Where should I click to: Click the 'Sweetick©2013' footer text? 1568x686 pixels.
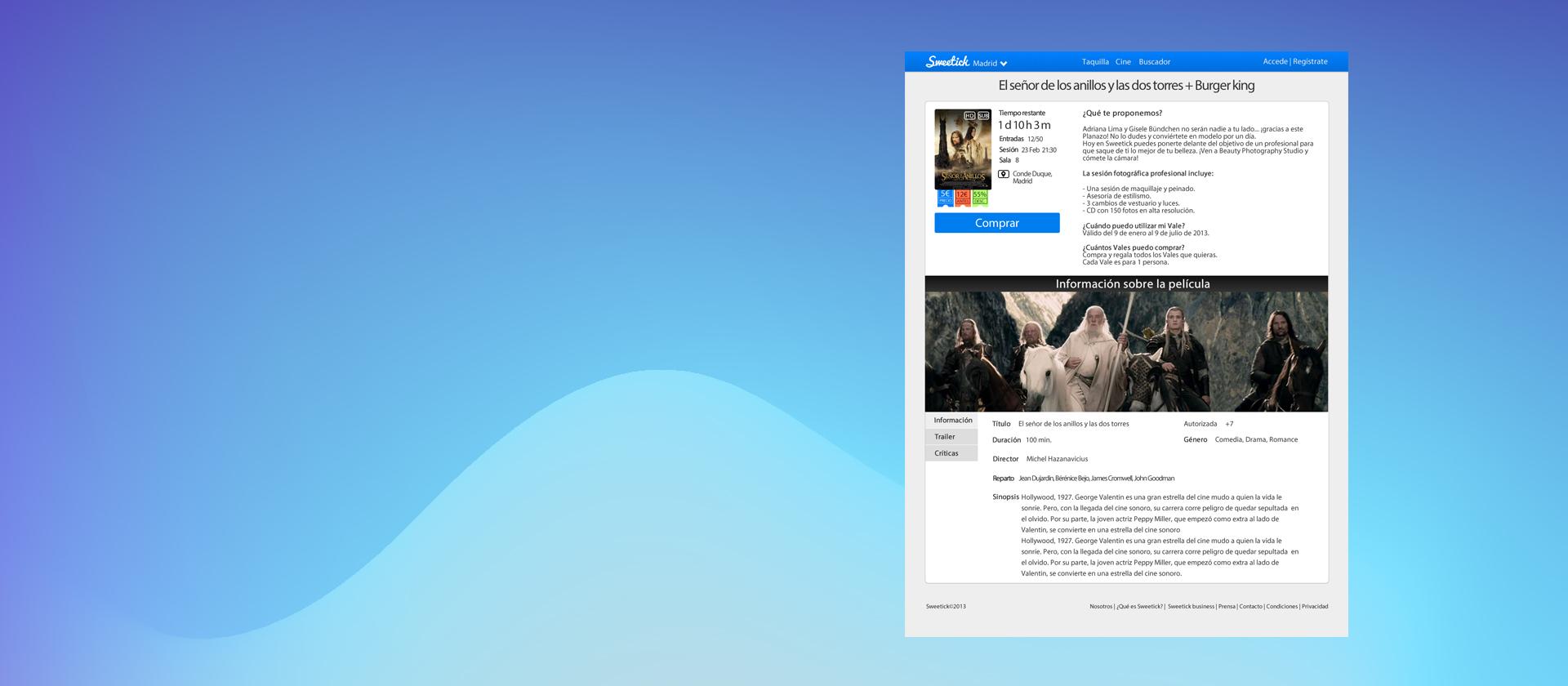coord(946,607)
